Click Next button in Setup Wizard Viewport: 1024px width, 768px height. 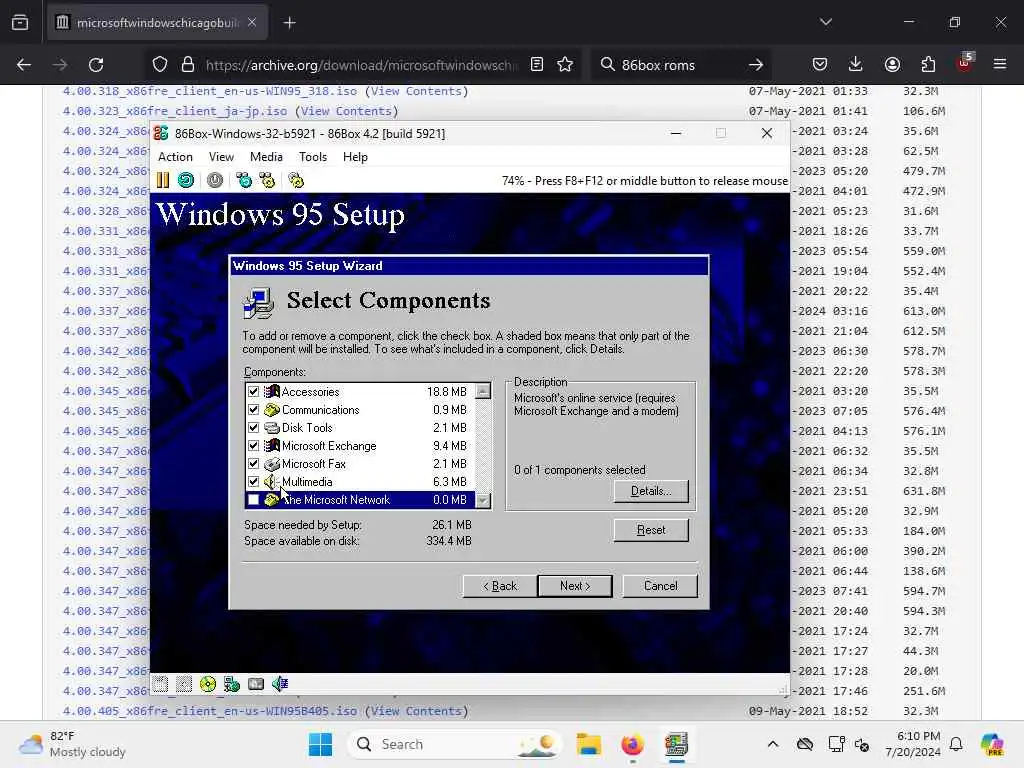coord(575,586)
